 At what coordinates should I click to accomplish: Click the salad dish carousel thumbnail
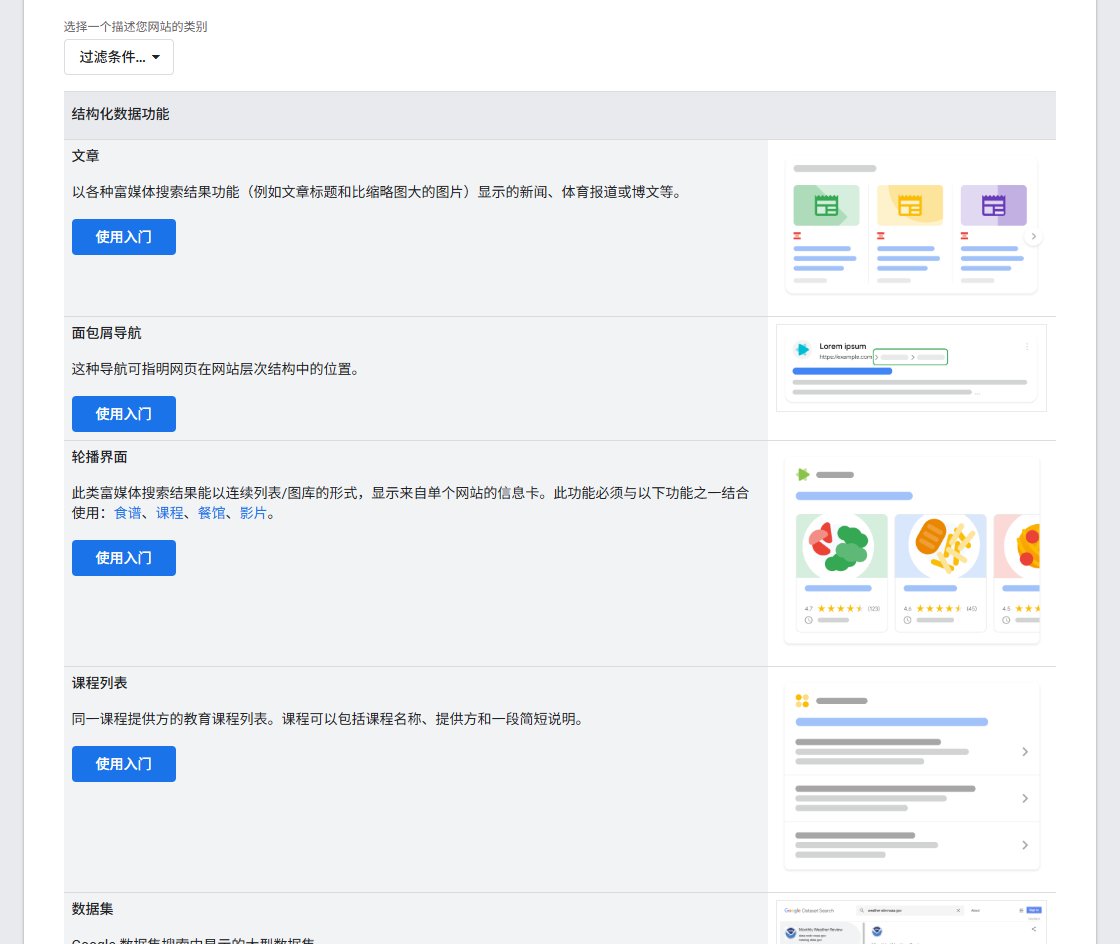click(x=841, y=546)
